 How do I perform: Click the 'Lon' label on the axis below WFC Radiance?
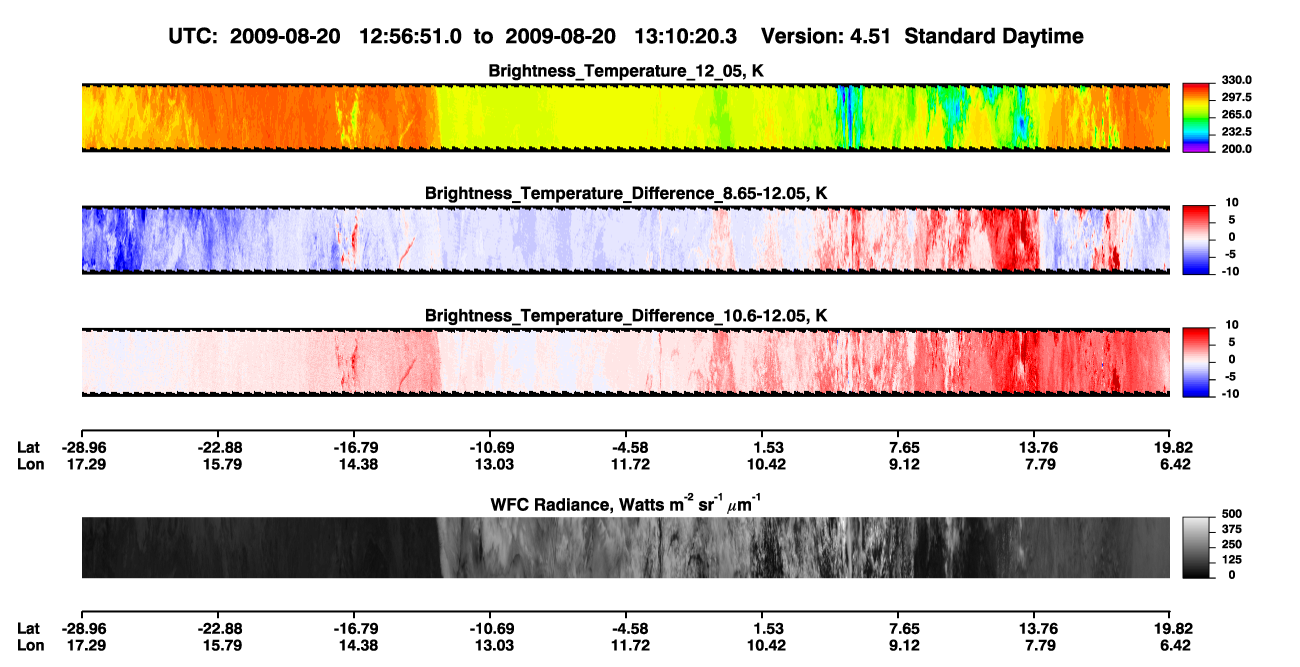(x=30, y=644)
